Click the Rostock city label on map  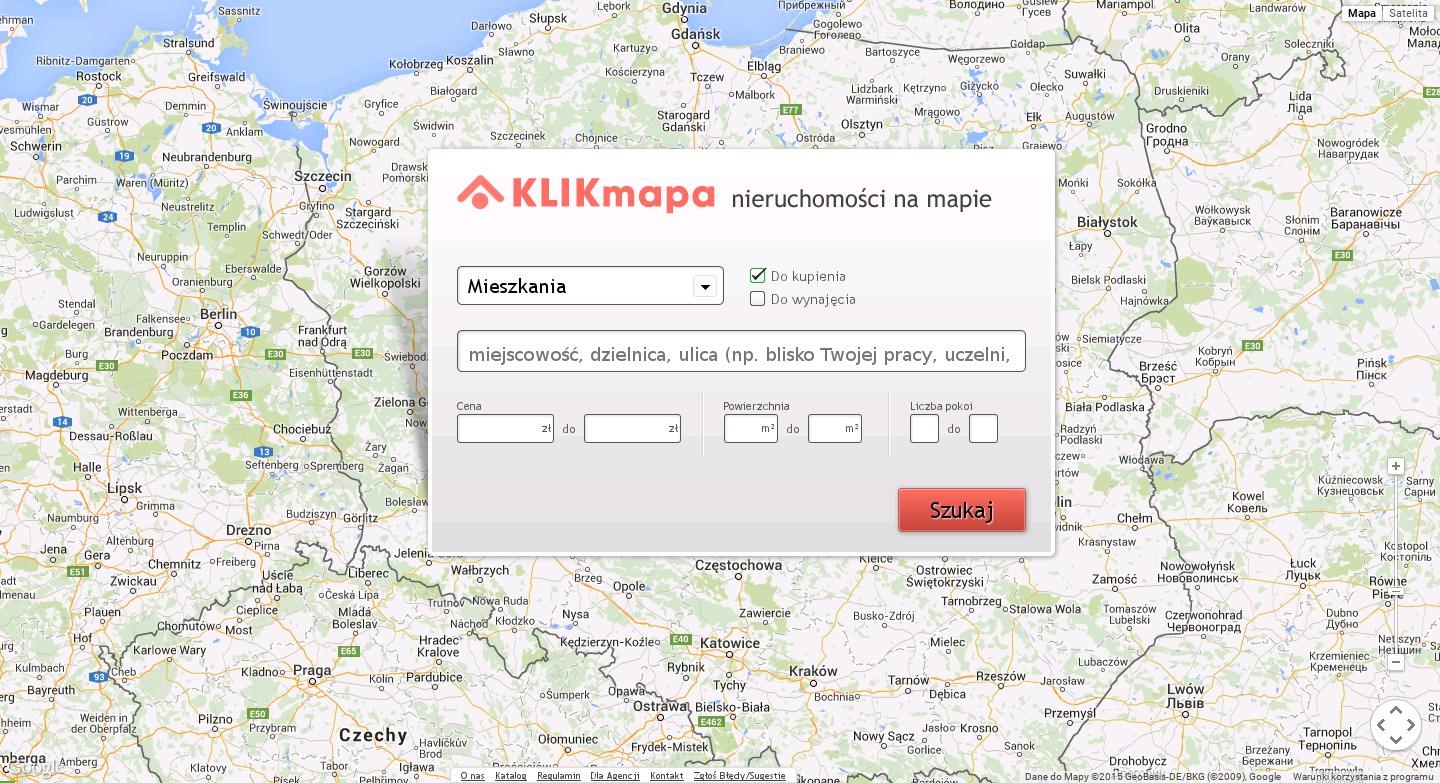click(x=99, y=76)
